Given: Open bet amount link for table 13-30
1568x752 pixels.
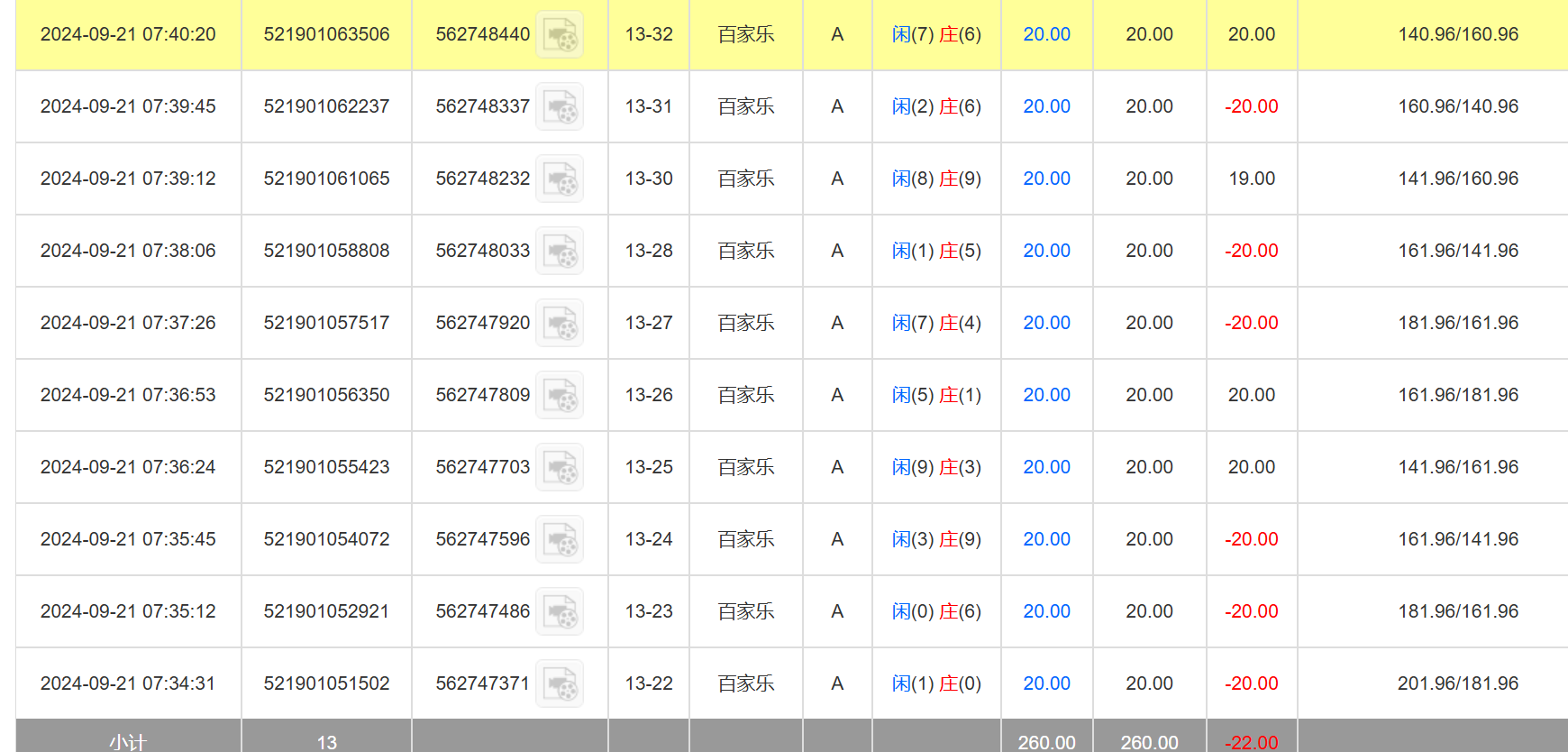Looking at the screenshot, I should point(1046,179).
